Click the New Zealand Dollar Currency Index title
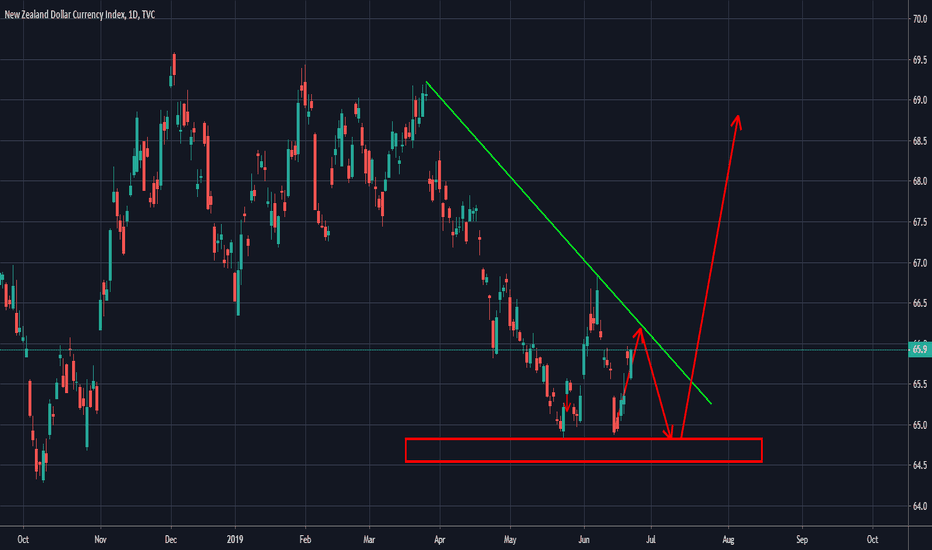 [x=80, y=14]
